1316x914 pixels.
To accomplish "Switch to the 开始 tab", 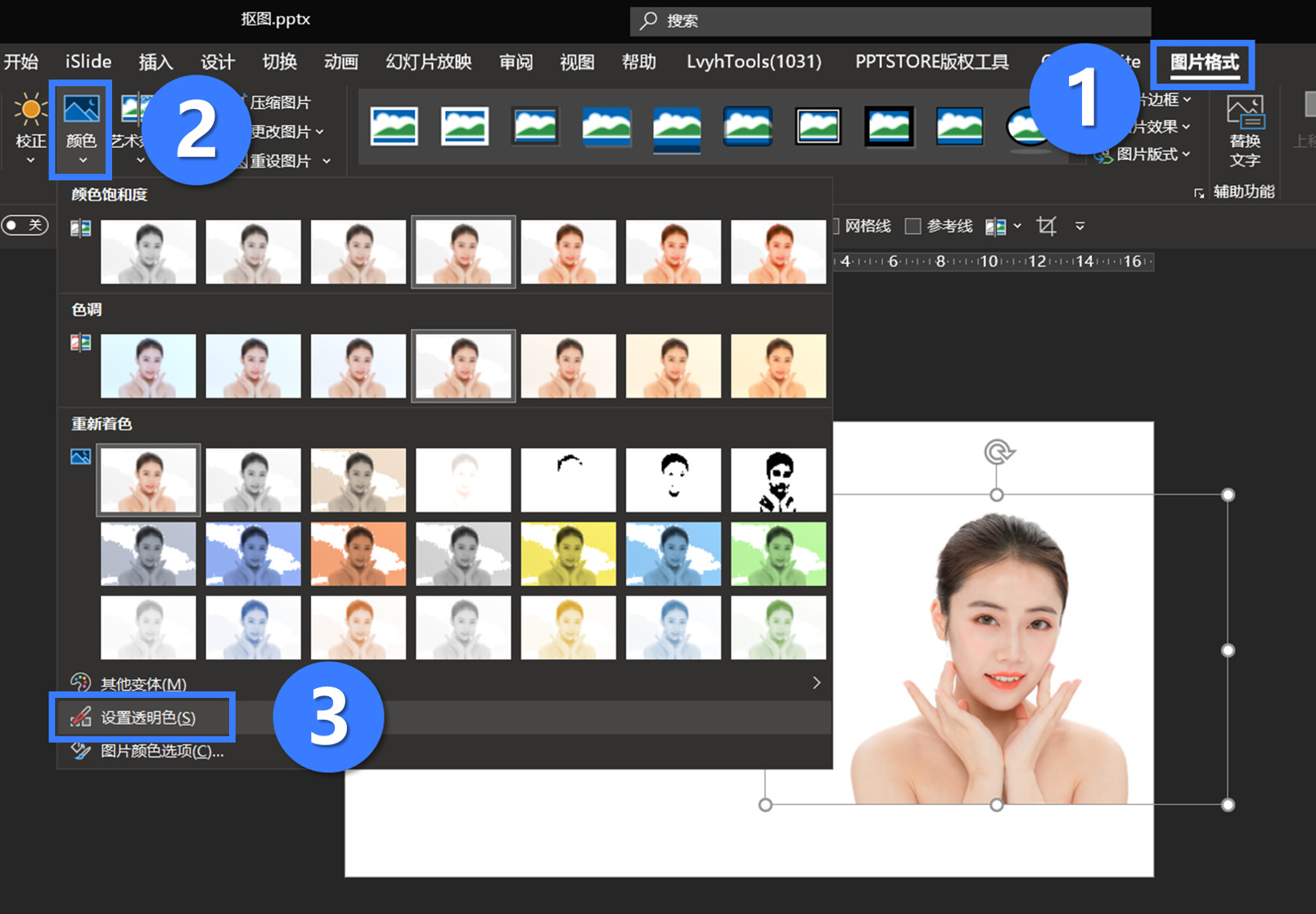I will point(20,62).
